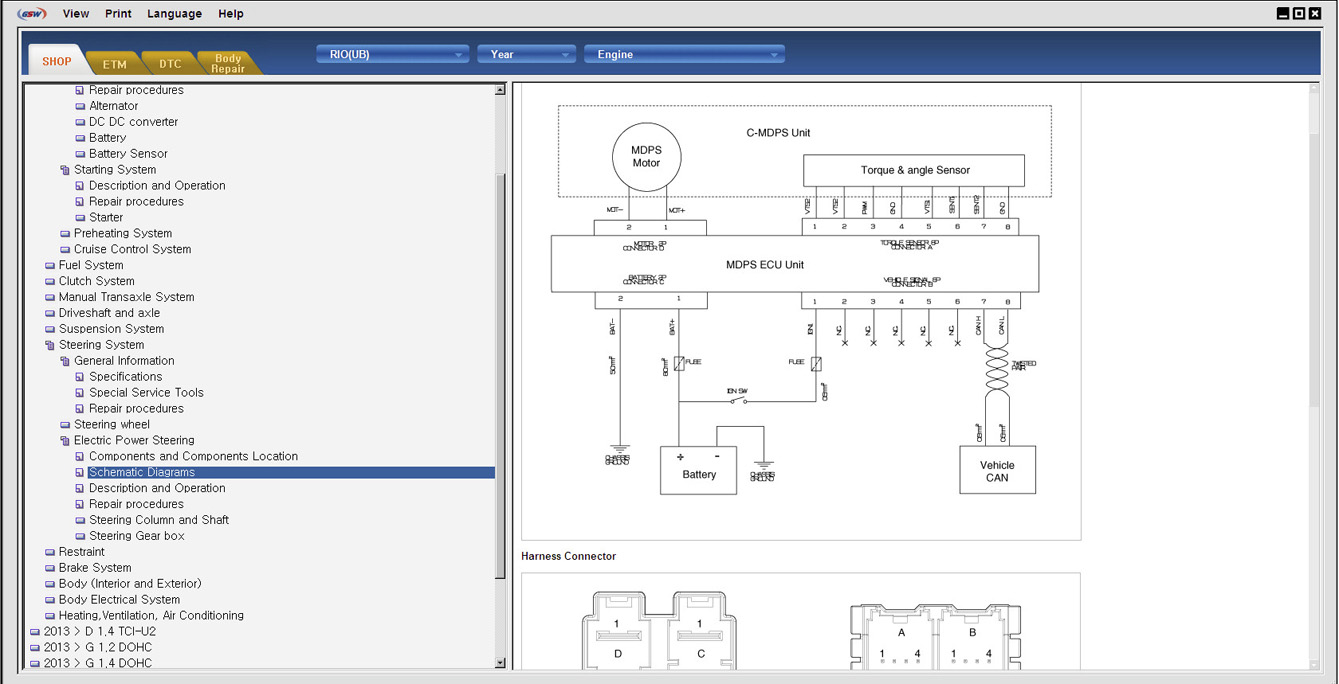Collapse the Steering System tree node
Viewport: 1339px width, 684px height.
(x=50, y=345)
